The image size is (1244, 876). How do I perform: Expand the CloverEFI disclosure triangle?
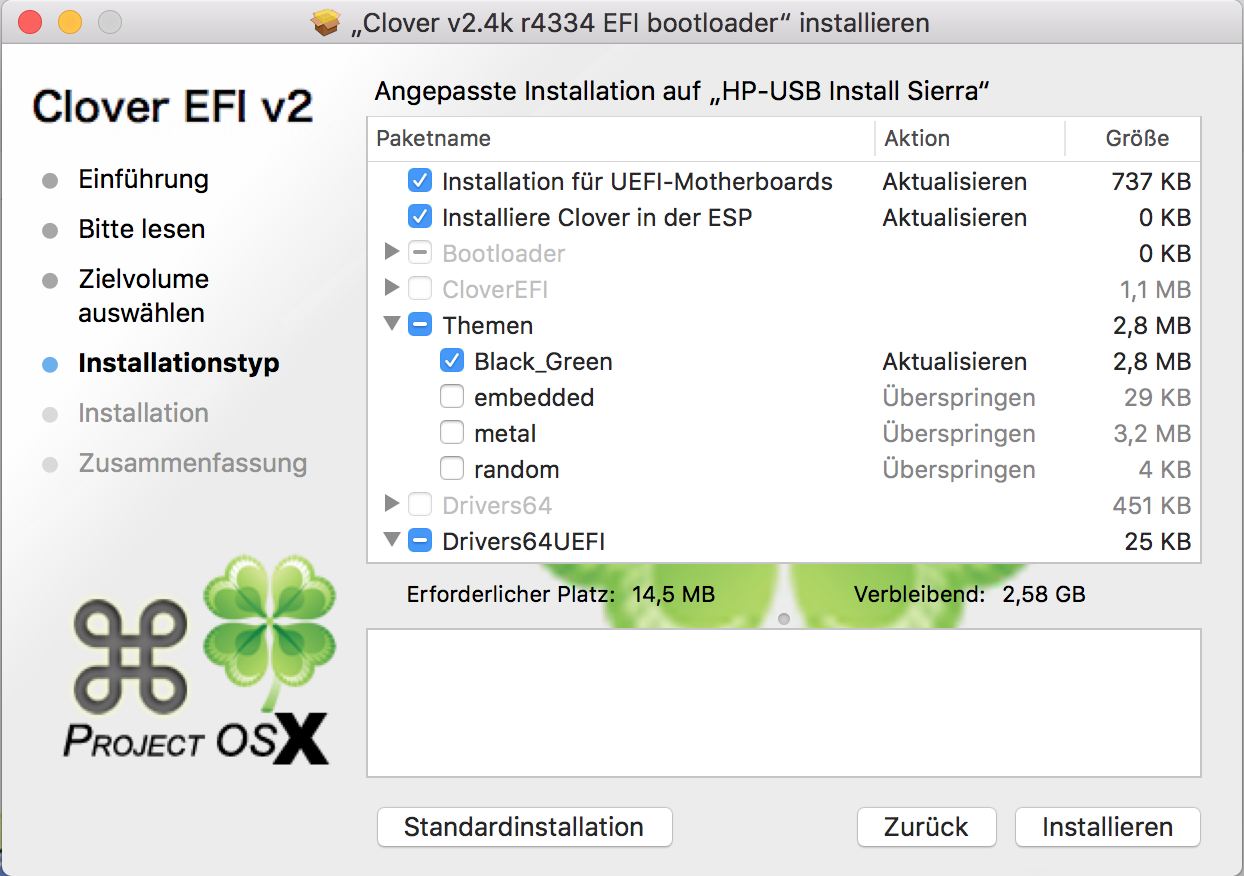tap(392, 289)
